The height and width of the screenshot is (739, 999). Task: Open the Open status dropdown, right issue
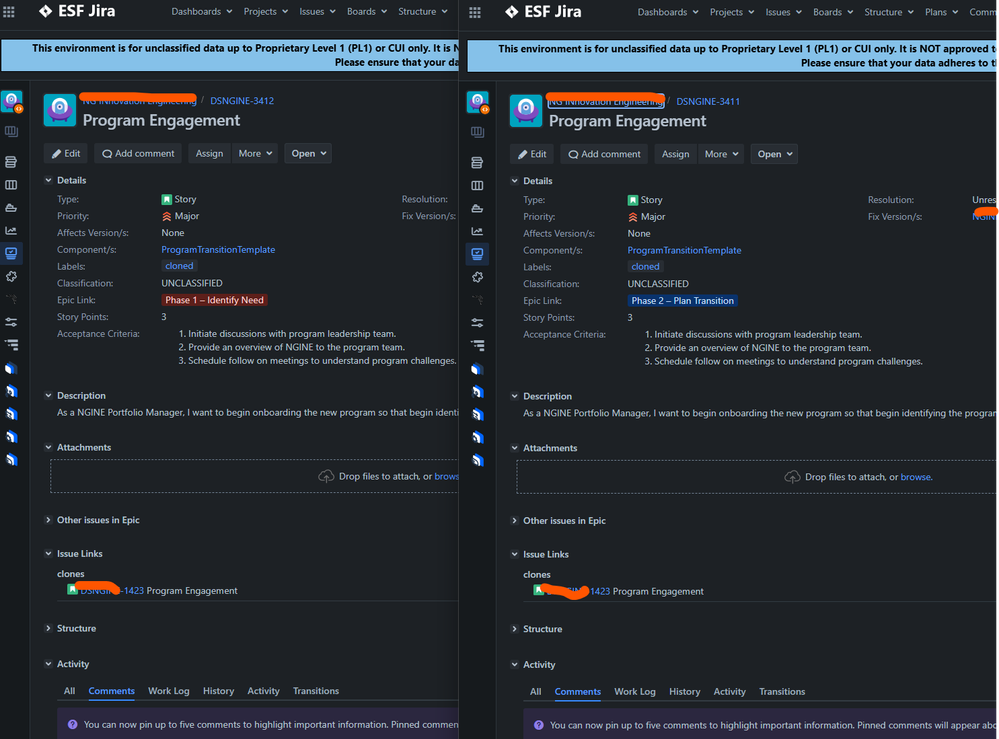[775, 154]
